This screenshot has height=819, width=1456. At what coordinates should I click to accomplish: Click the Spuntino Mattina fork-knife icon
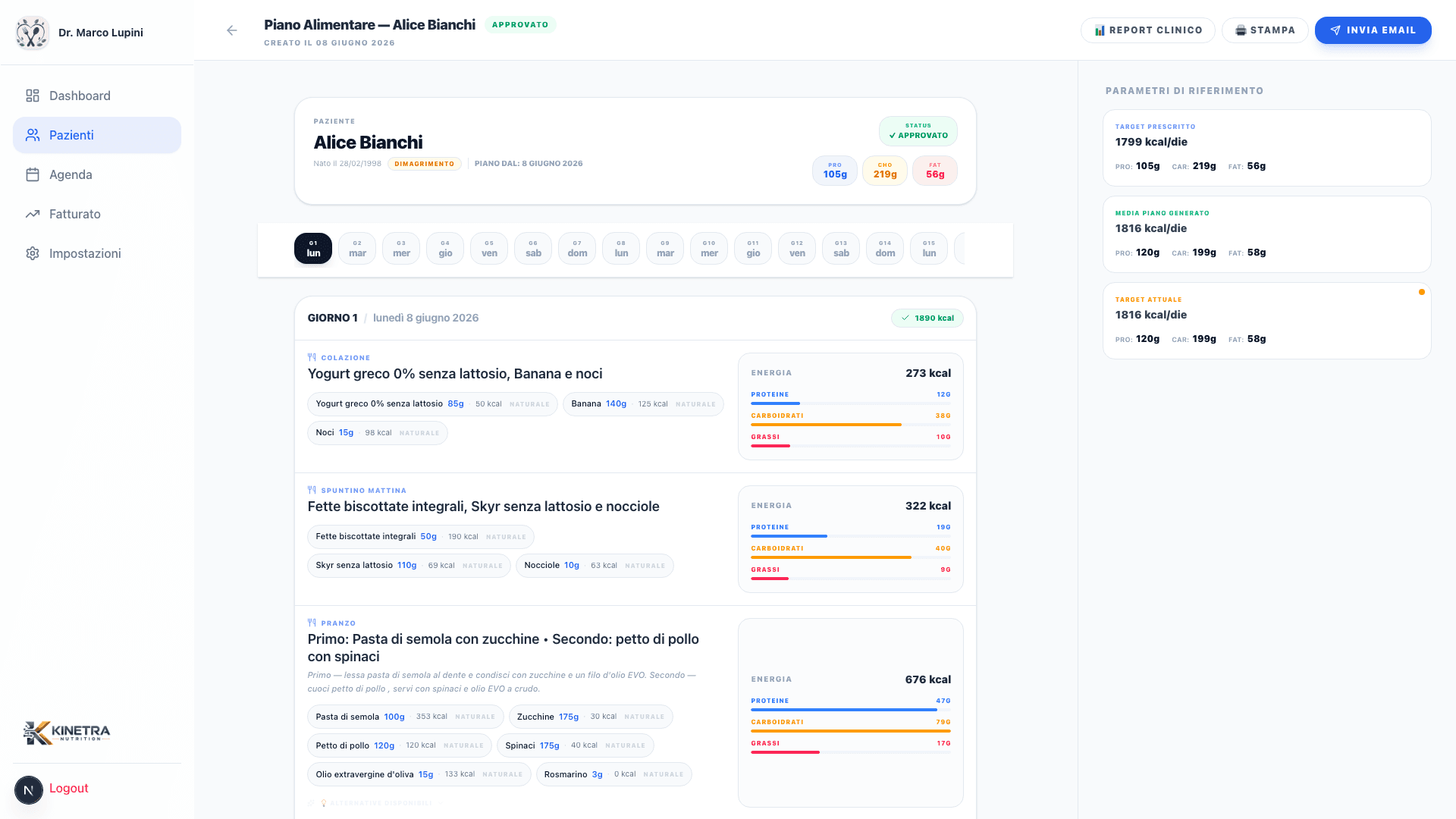(x=312, y=490)
